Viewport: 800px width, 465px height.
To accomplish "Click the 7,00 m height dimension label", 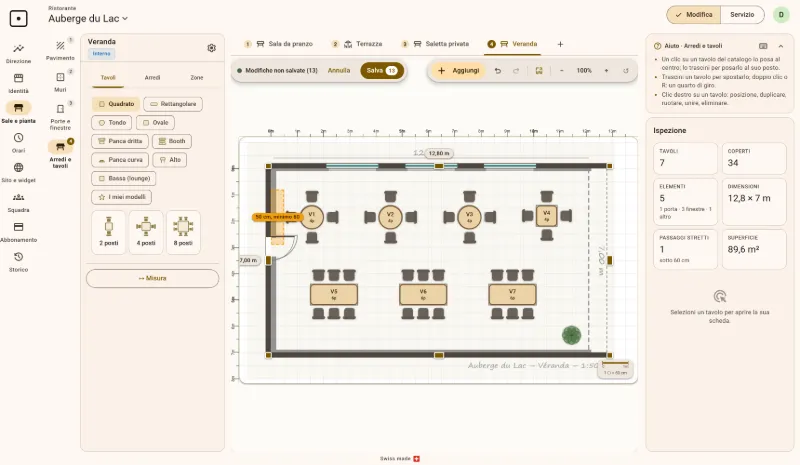I will [x=248, y=260].
